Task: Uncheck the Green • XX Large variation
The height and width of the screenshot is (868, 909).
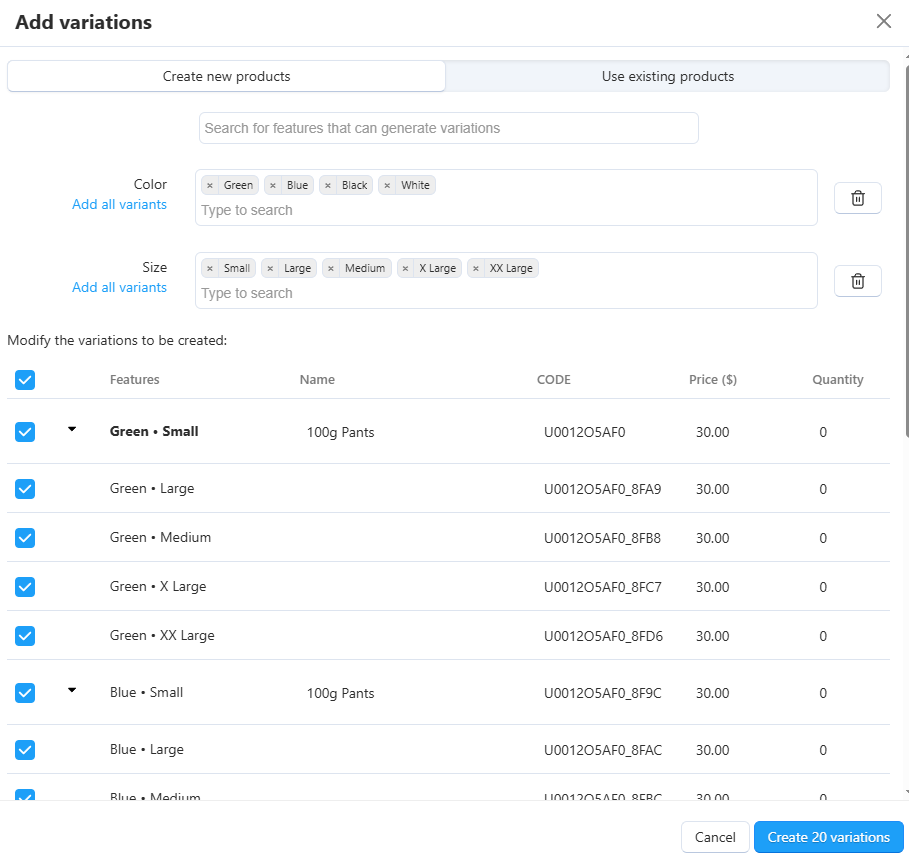Action: 25,636
